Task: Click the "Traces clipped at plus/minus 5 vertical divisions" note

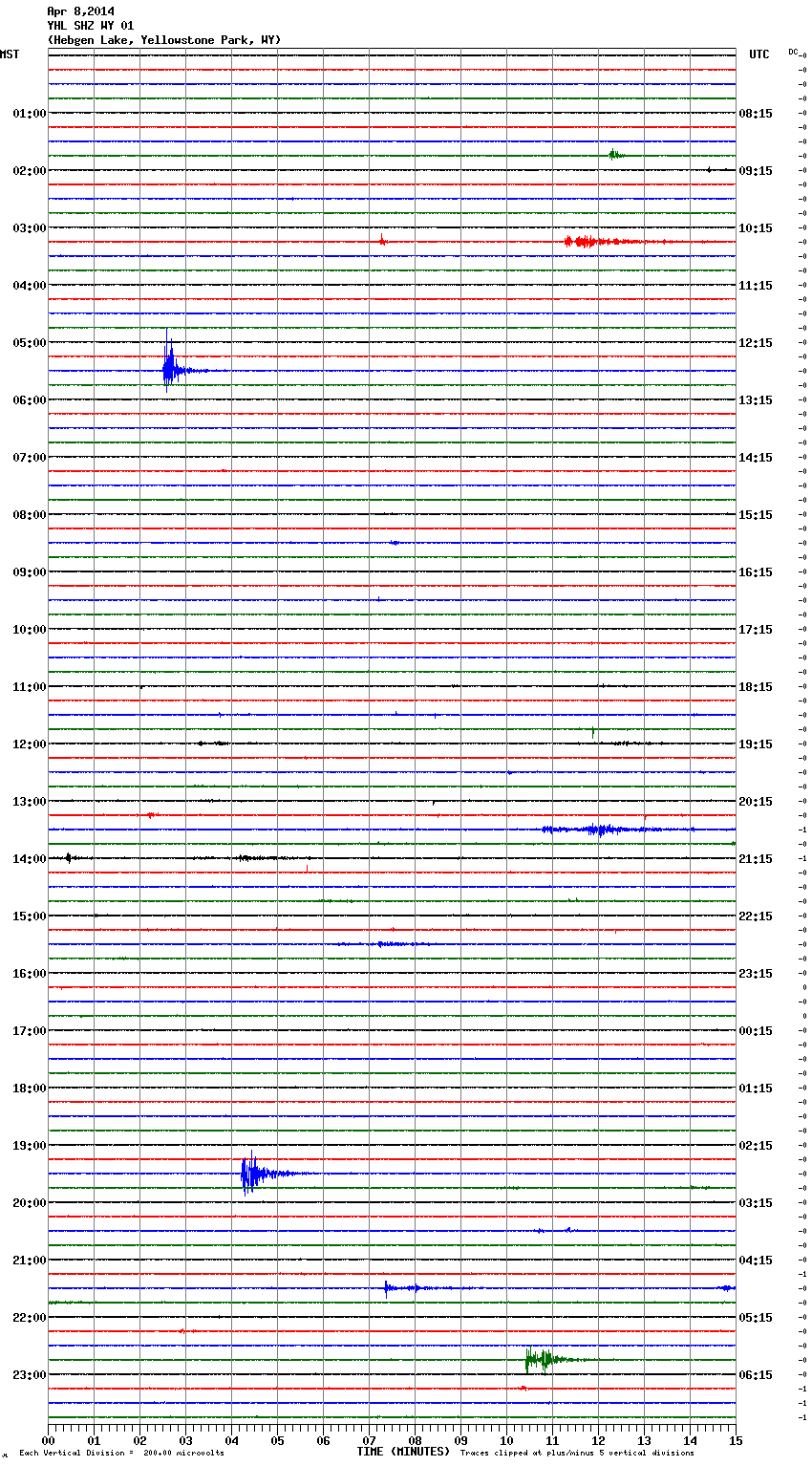Action: click(577, 1454)
